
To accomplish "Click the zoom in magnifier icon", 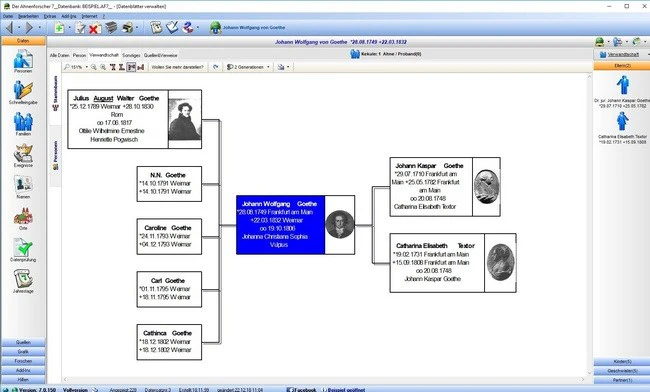I will (103, 67).
